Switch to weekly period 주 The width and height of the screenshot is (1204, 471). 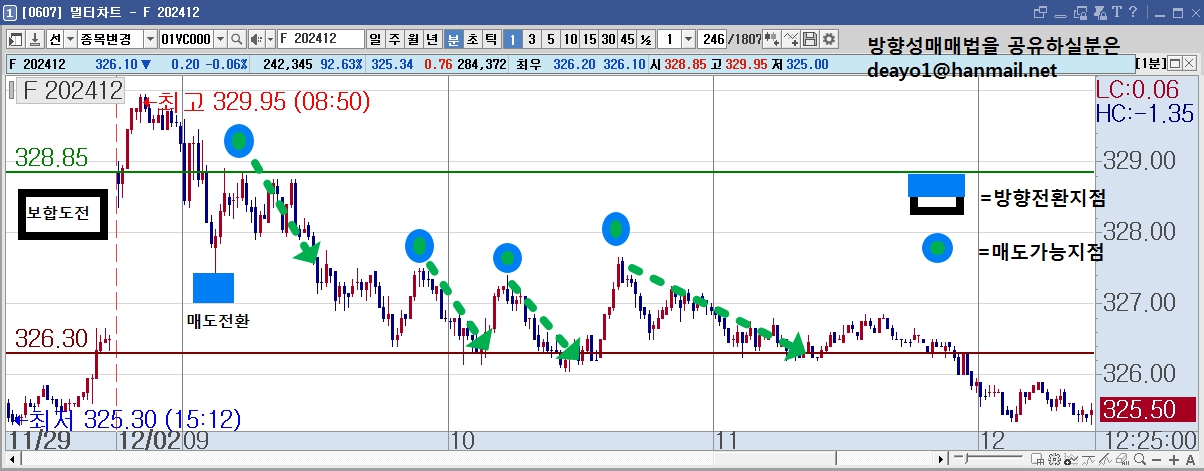(394, 39)
